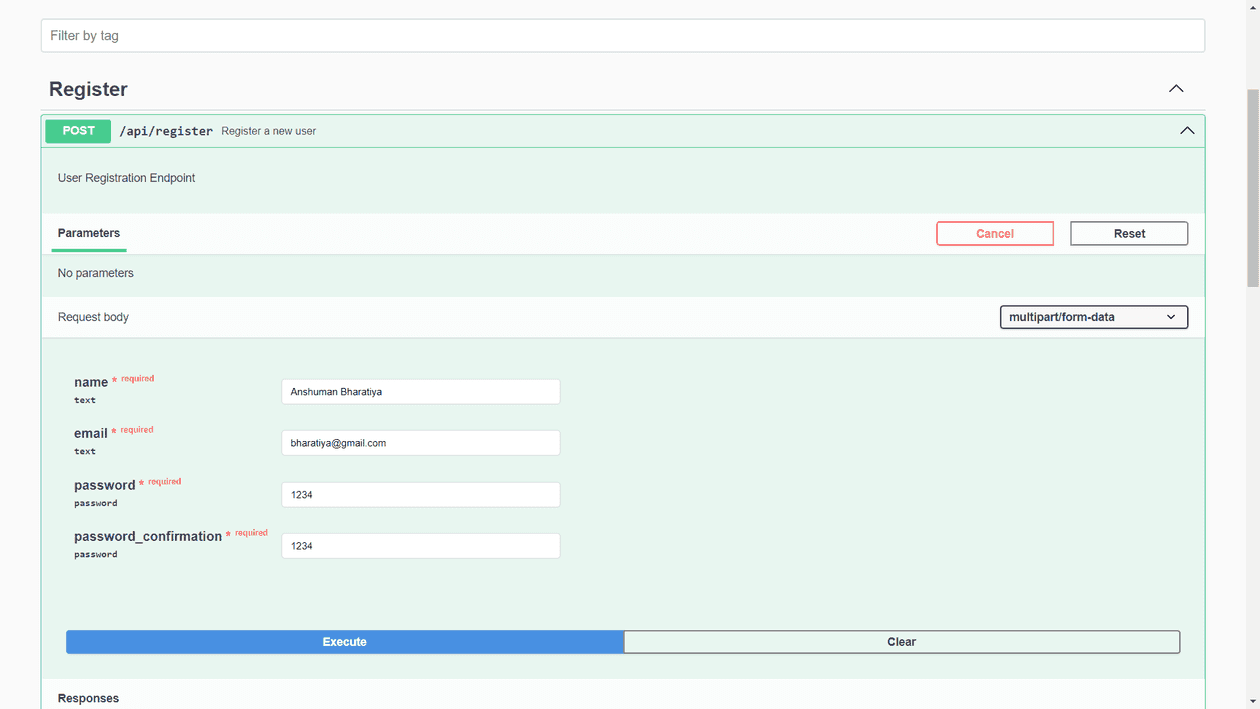Click the password field showing 1234
This screenshot has height=709, width=1260.
(x=420, y=494)
